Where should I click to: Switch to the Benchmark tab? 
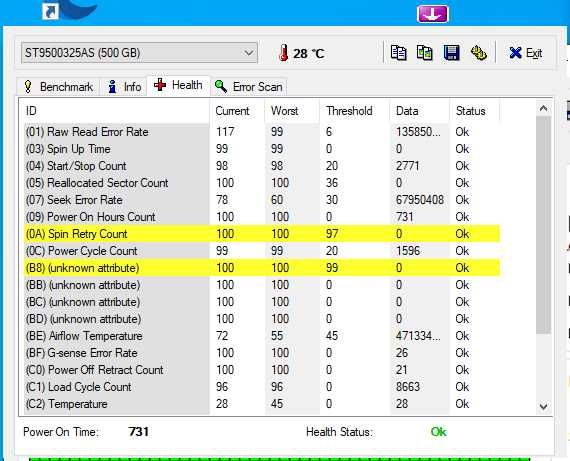(59, 87)
